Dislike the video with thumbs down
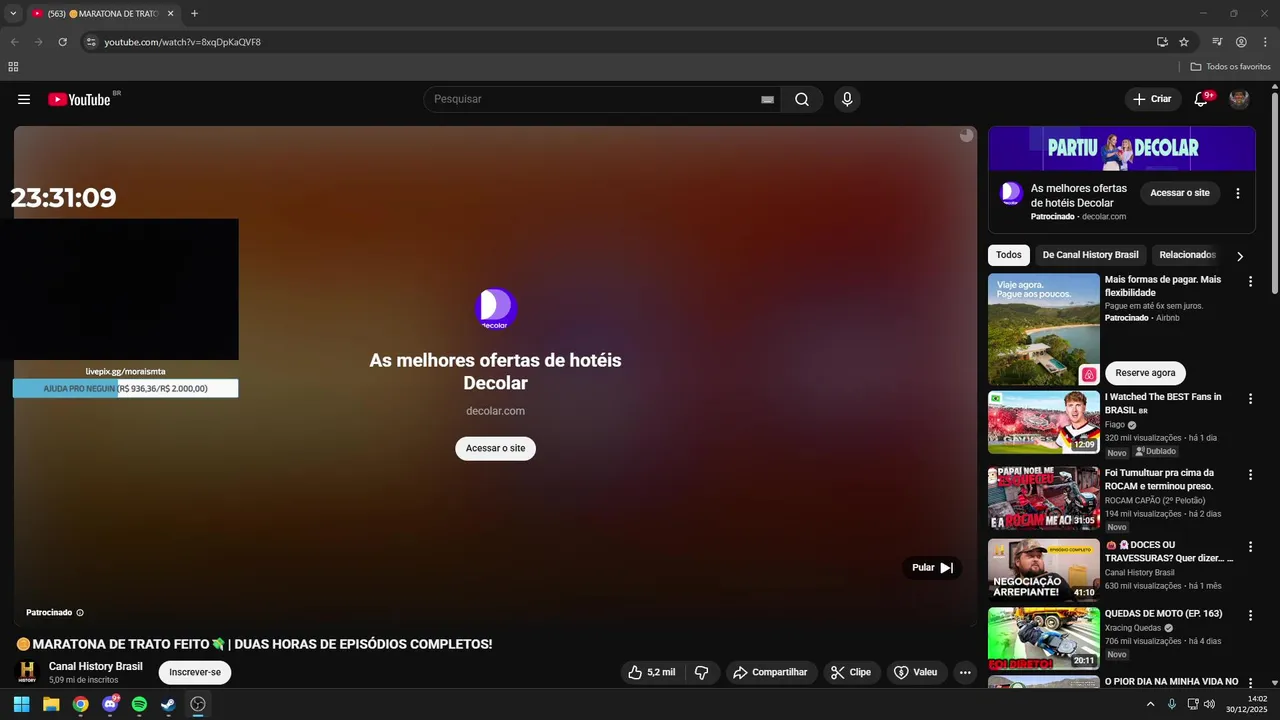 pyautogui.click(x=702, y=672)
